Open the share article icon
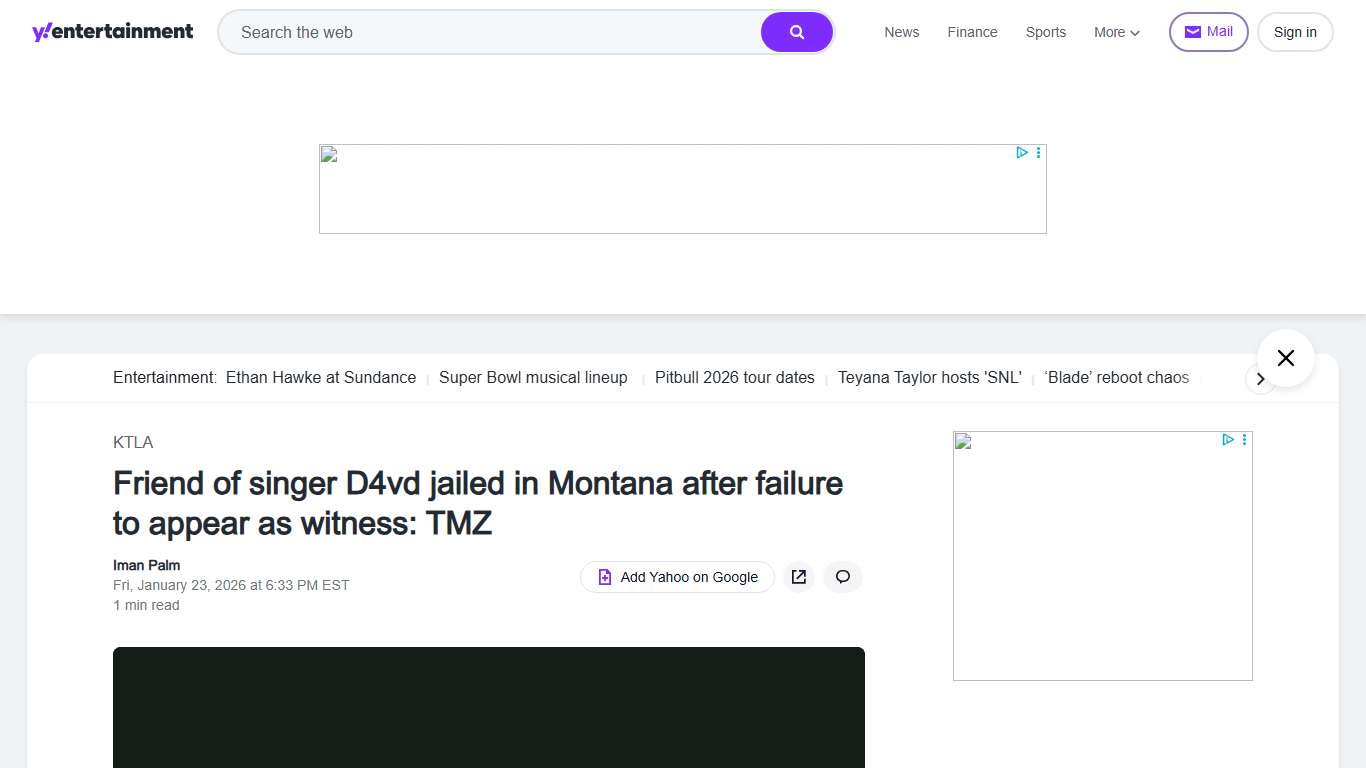The image size is (1366, 768). coord(798,577)
